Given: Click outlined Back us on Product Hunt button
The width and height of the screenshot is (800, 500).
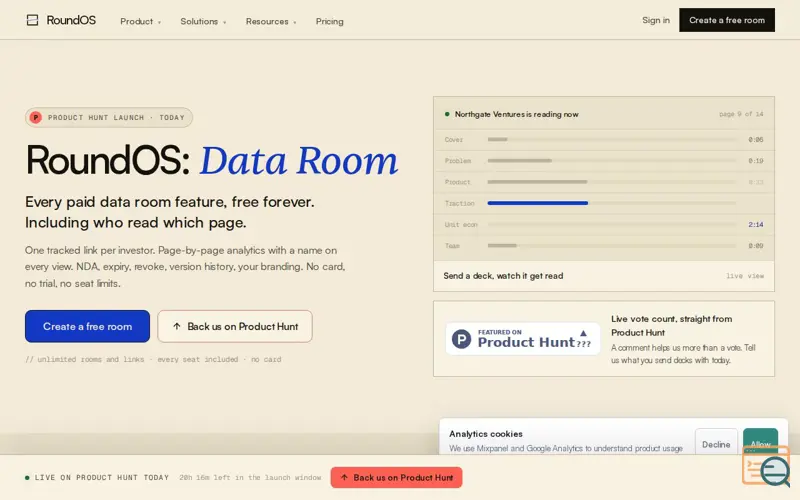Looking at the screenshot, I should click(x=235, y=327).
